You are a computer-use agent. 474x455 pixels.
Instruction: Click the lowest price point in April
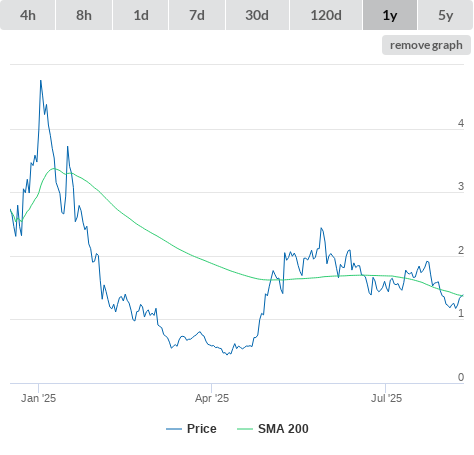pos(227,354)
